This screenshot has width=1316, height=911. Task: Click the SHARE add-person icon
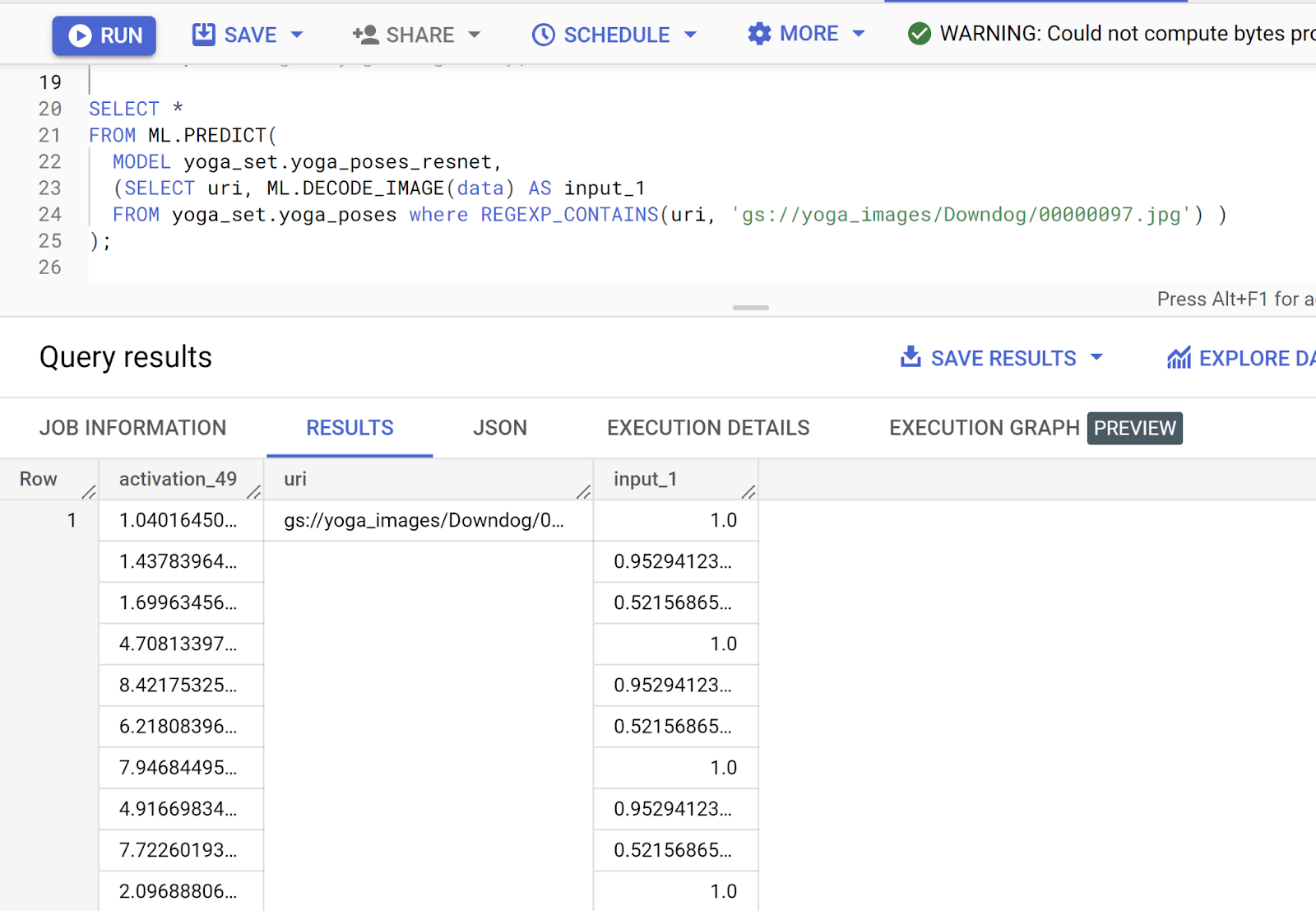click(365, 35)
